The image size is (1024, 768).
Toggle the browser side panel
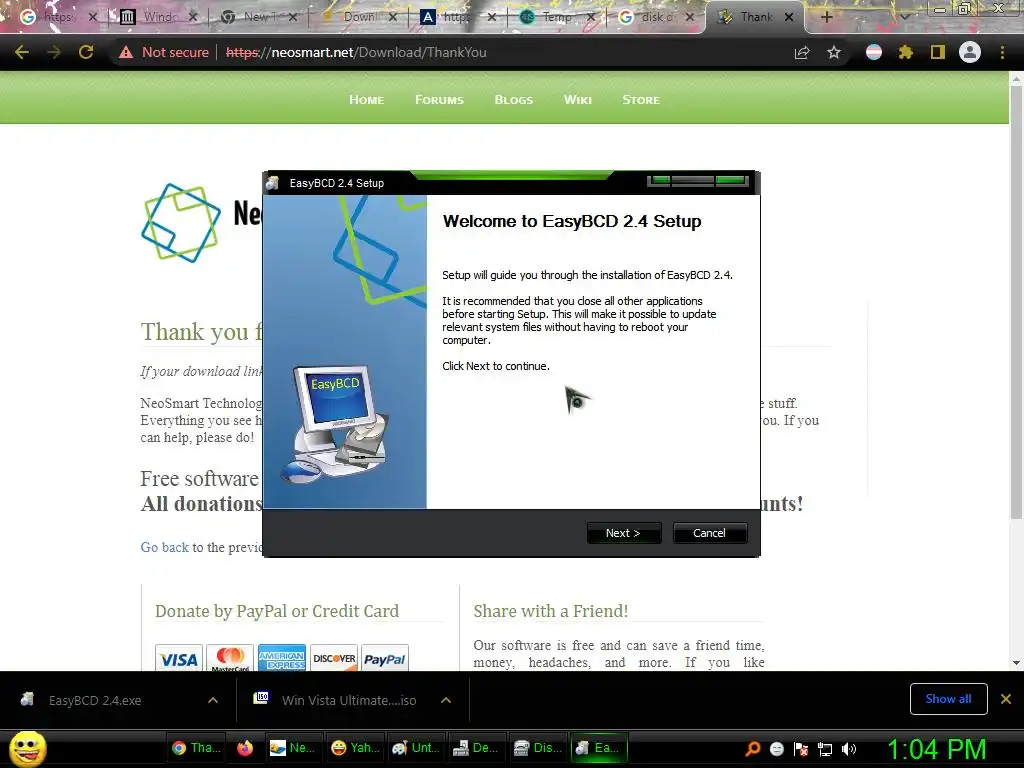938,52
